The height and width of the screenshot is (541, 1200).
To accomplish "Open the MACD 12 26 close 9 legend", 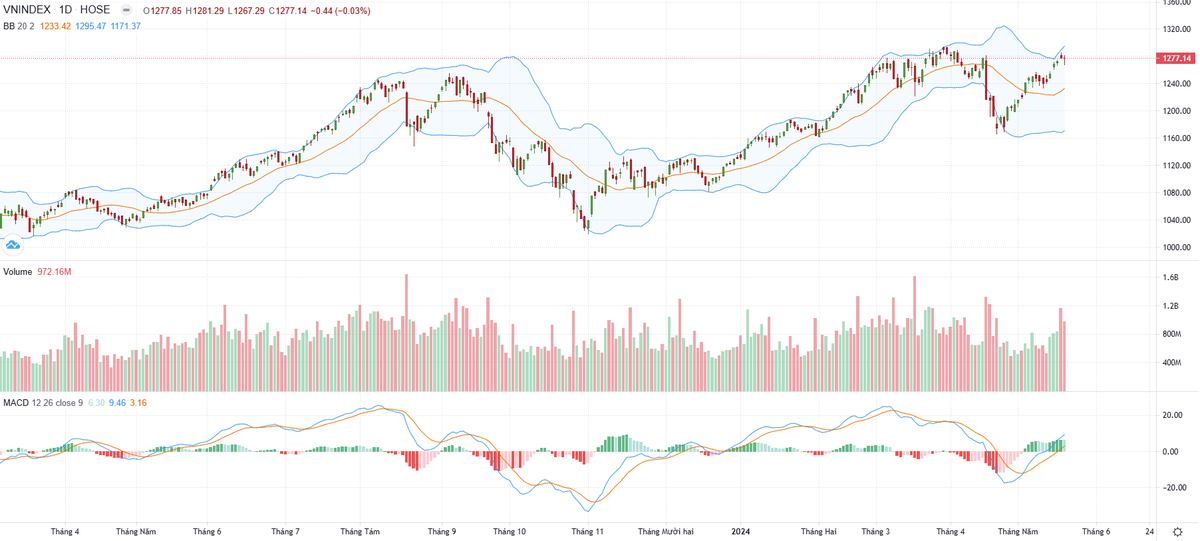I will click(43, 403).
